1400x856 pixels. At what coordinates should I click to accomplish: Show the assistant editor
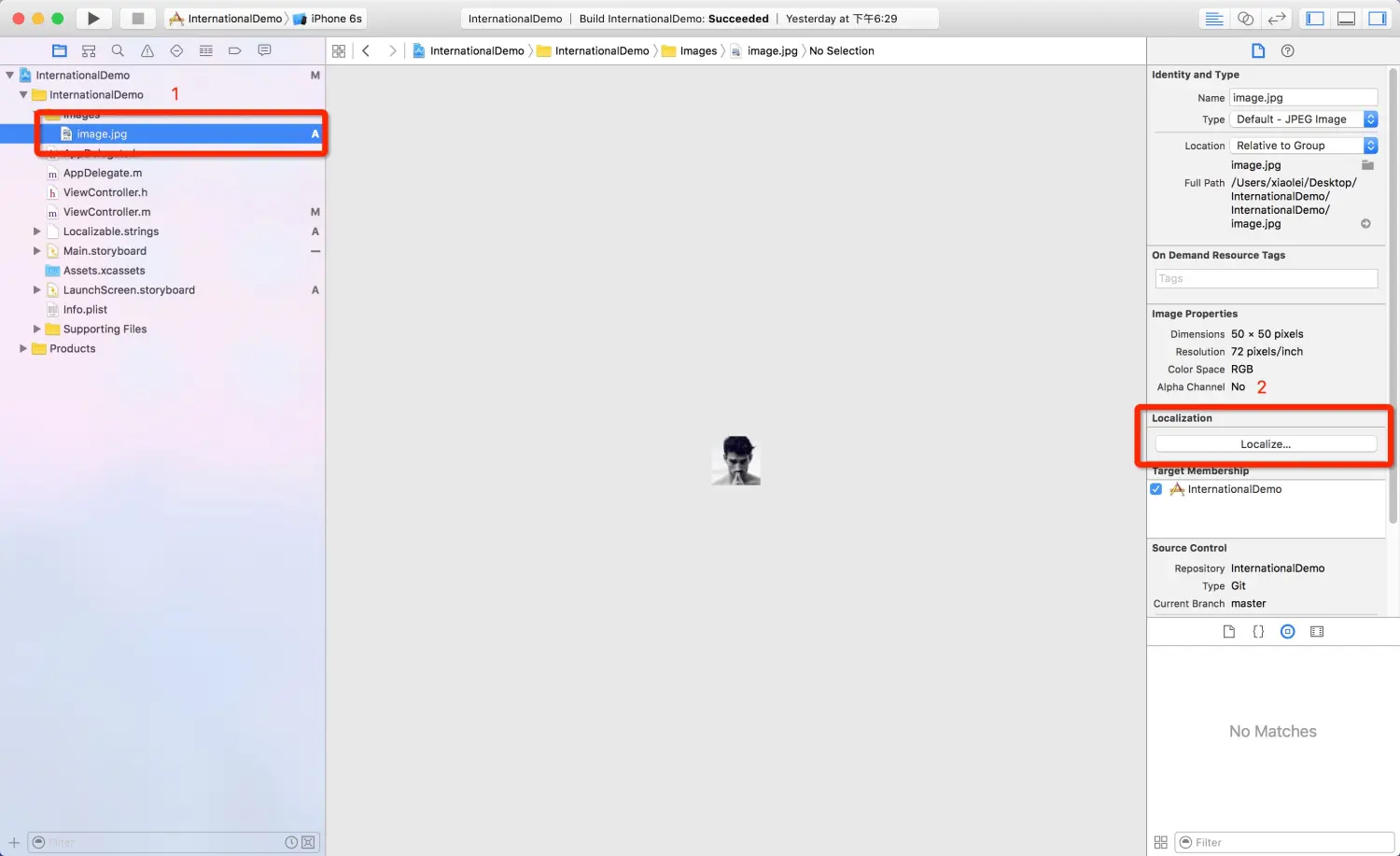tap(1245, 19)
